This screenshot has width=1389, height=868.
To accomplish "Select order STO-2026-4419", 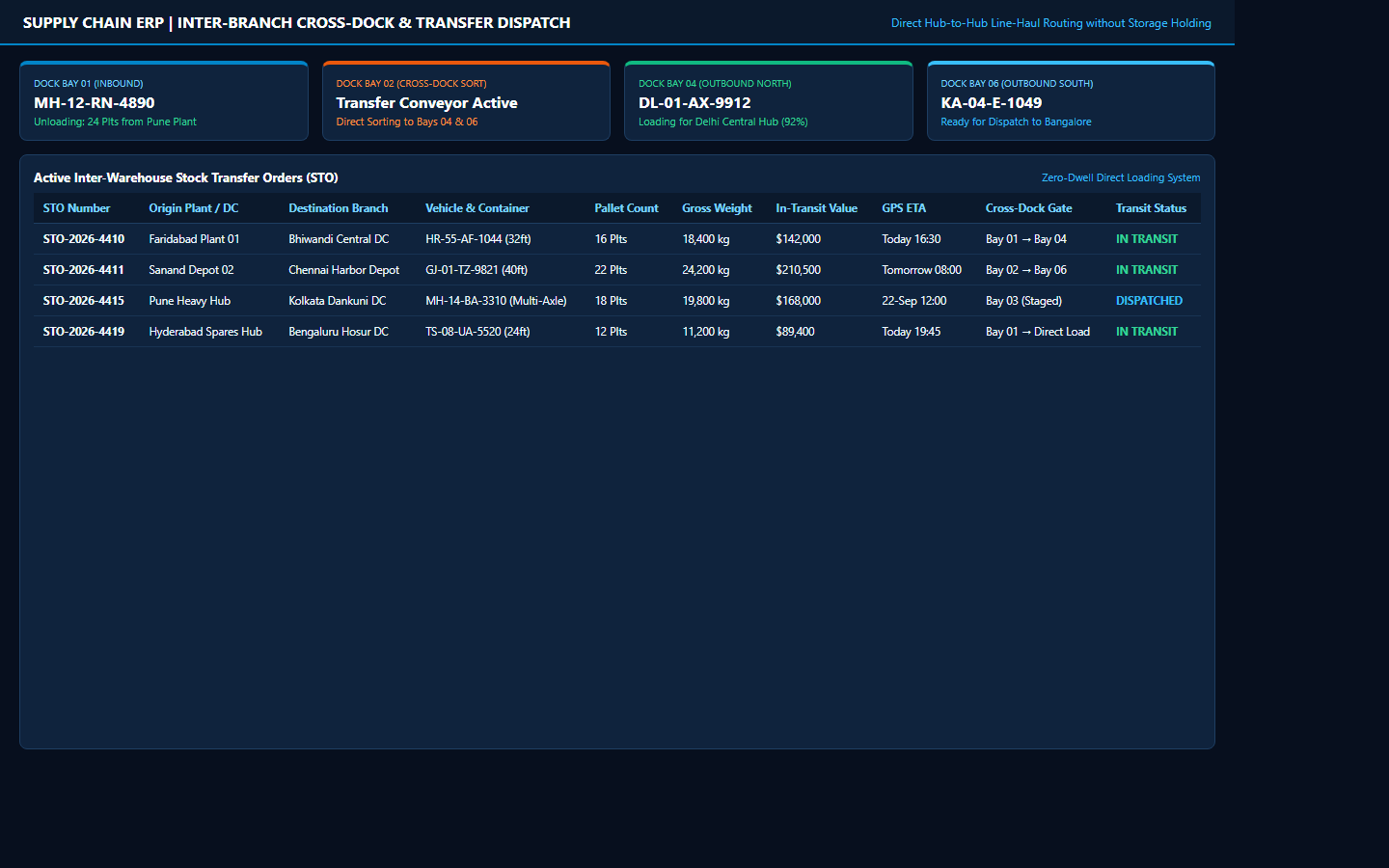I will (x=84, y=332).
